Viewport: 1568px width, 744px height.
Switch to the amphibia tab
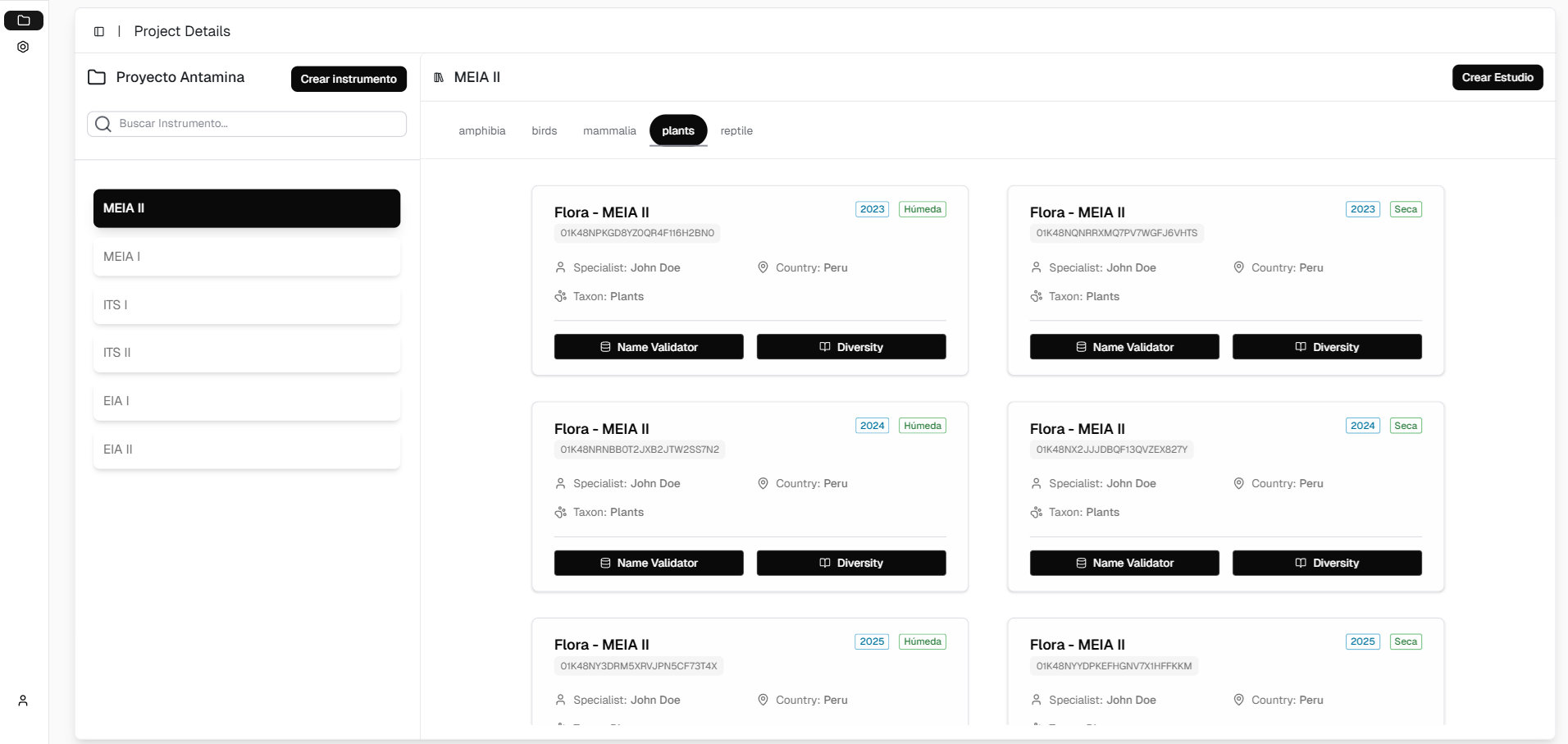[481, 130]
